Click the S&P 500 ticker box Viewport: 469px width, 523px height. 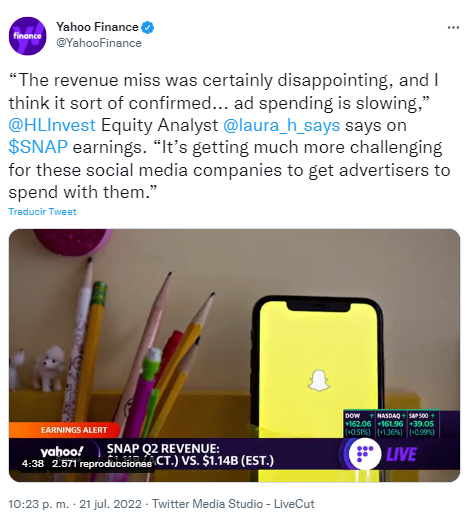tap(422, 424)
